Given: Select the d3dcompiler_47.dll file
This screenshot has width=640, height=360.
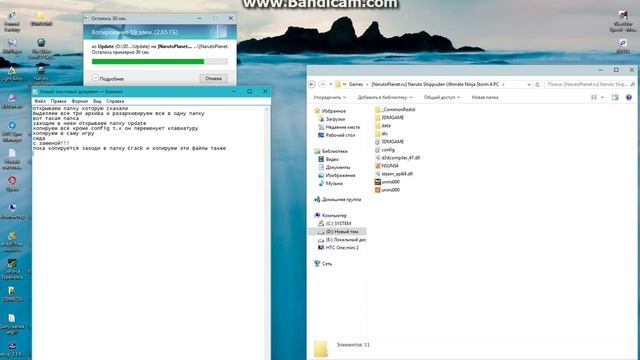Looking at the screenshot, I should coord(397,158).
